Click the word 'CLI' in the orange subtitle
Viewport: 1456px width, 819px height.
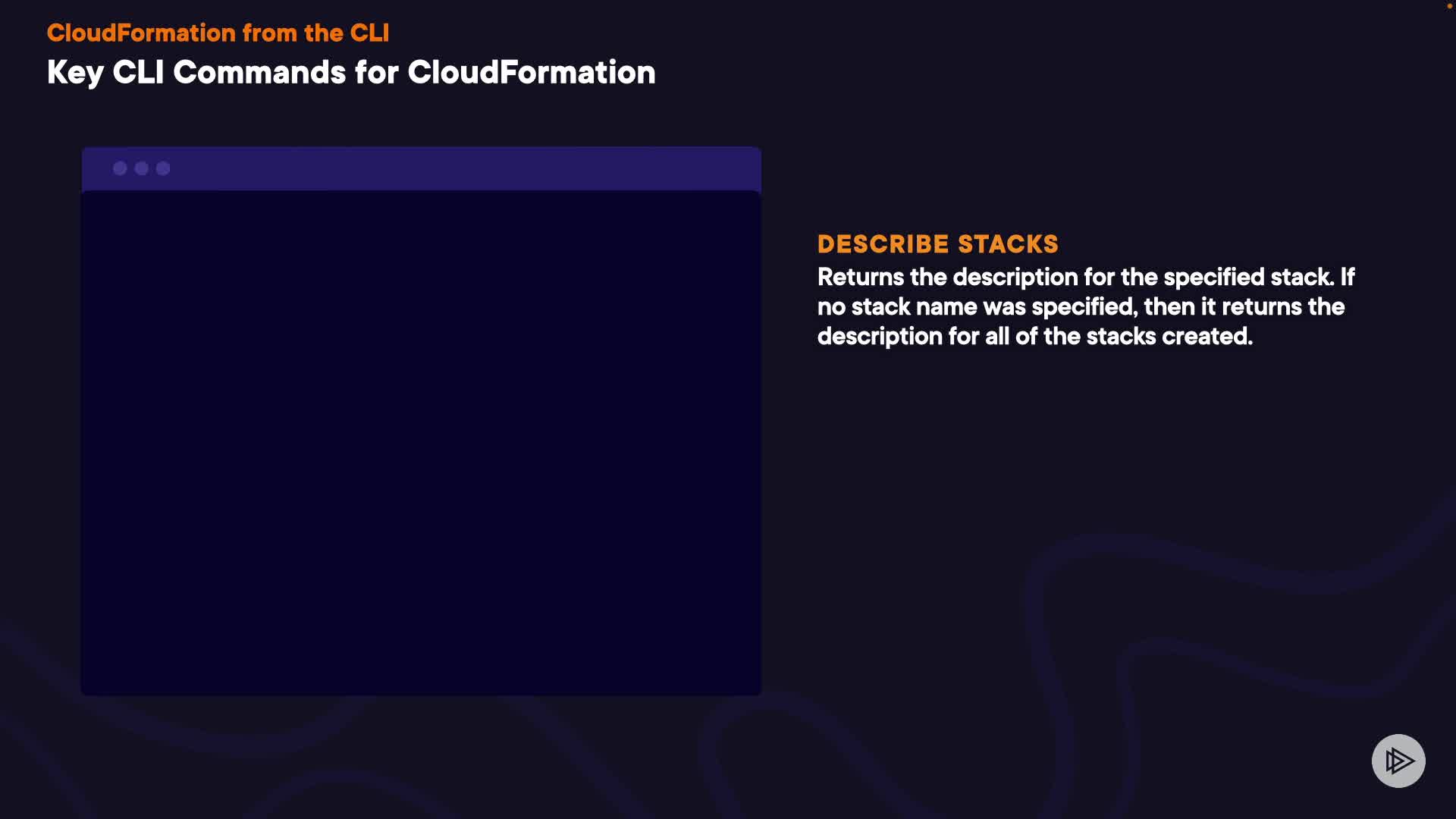click(369, 33)
